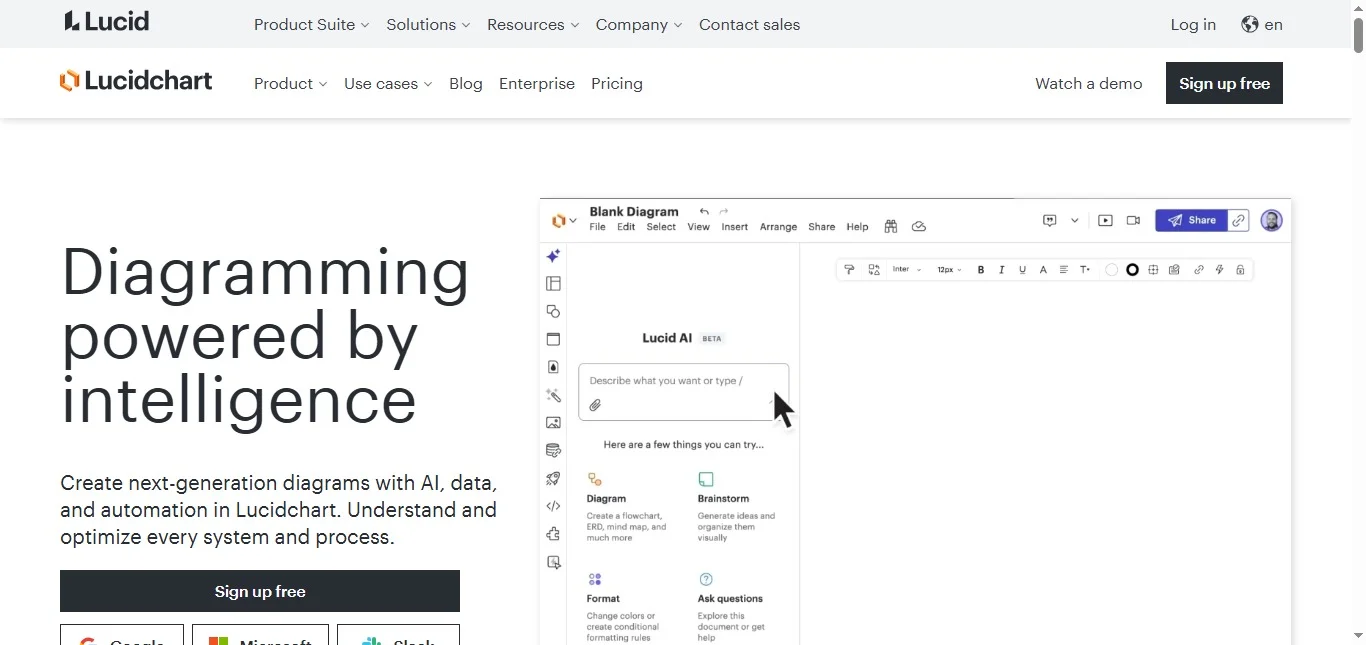Start presentation with the play icon
Viewport: 1366px width, 645px height.
(1105, 220)
